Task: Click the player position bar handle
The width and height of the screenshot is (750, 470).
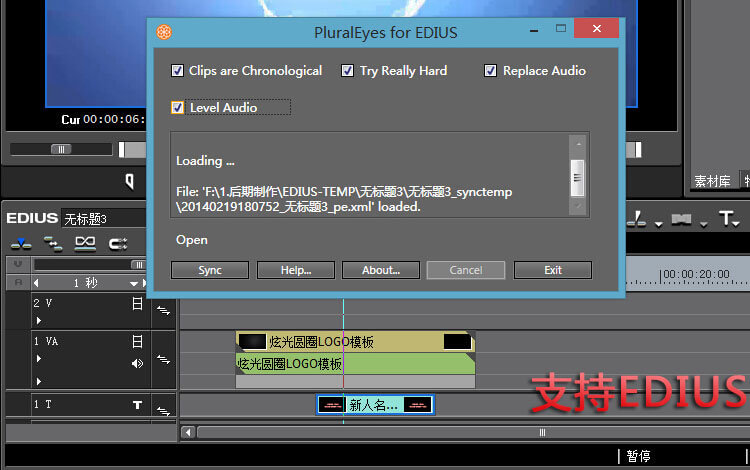Action: coord(121,149)
